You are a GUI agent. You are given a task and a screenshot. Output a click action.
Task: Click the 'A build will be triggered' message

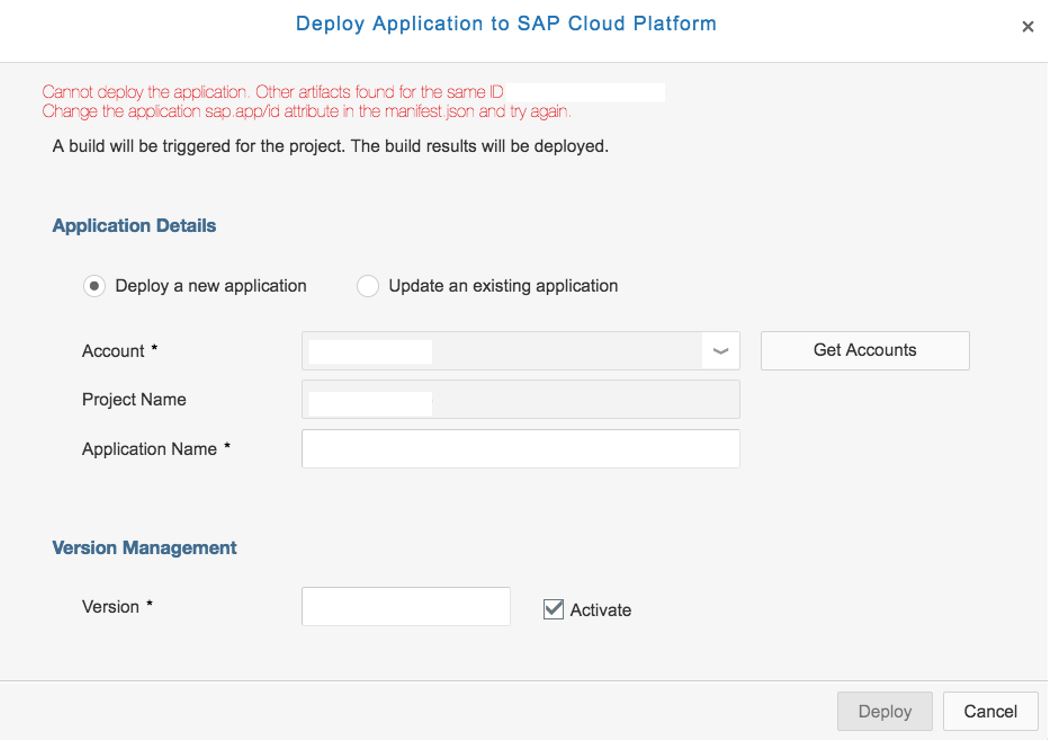(x=330, y=146)
